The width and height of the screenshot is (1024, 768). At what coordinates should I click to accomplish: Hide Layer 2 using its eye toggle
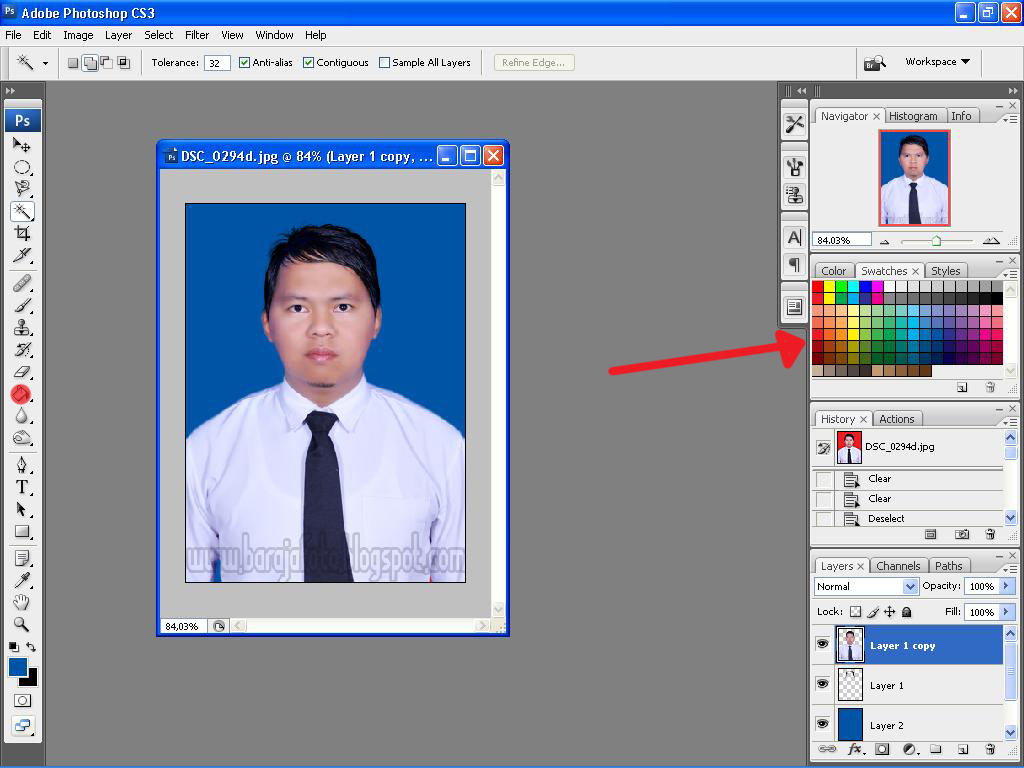pyautogui.click(x=823, y=724)
